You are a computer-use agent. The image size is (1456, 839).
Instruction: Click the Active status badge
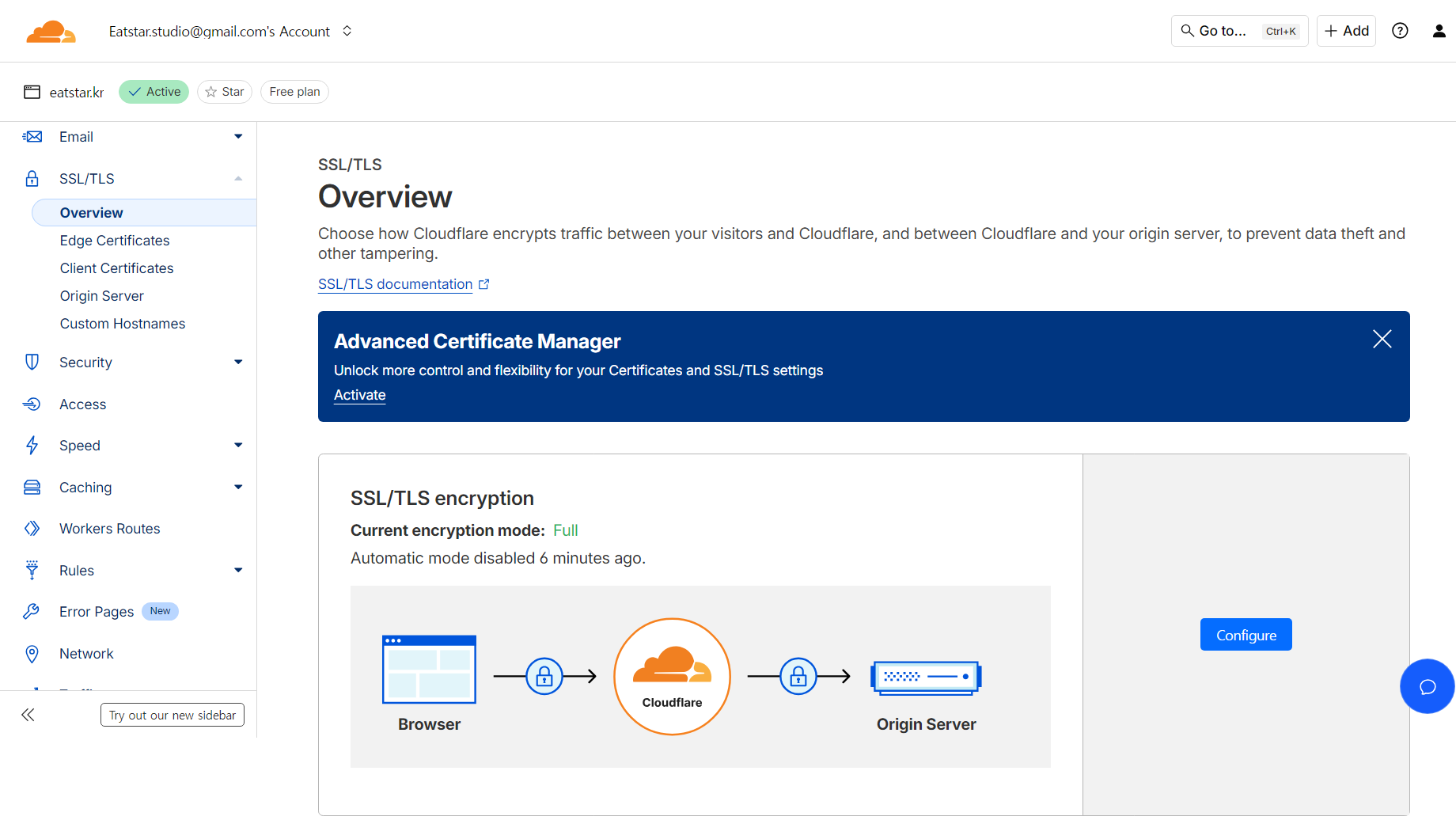tap(154, 92)
